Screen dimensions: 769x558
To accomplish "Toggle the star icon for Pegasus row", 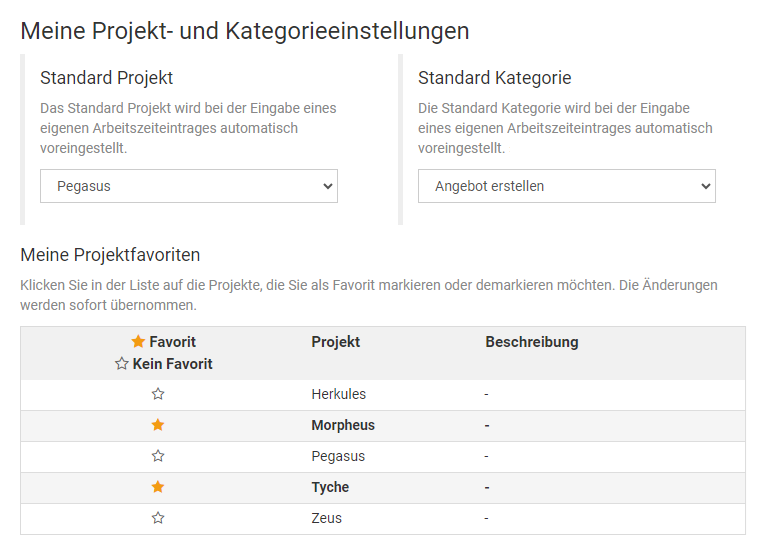I will click(158, 457).
